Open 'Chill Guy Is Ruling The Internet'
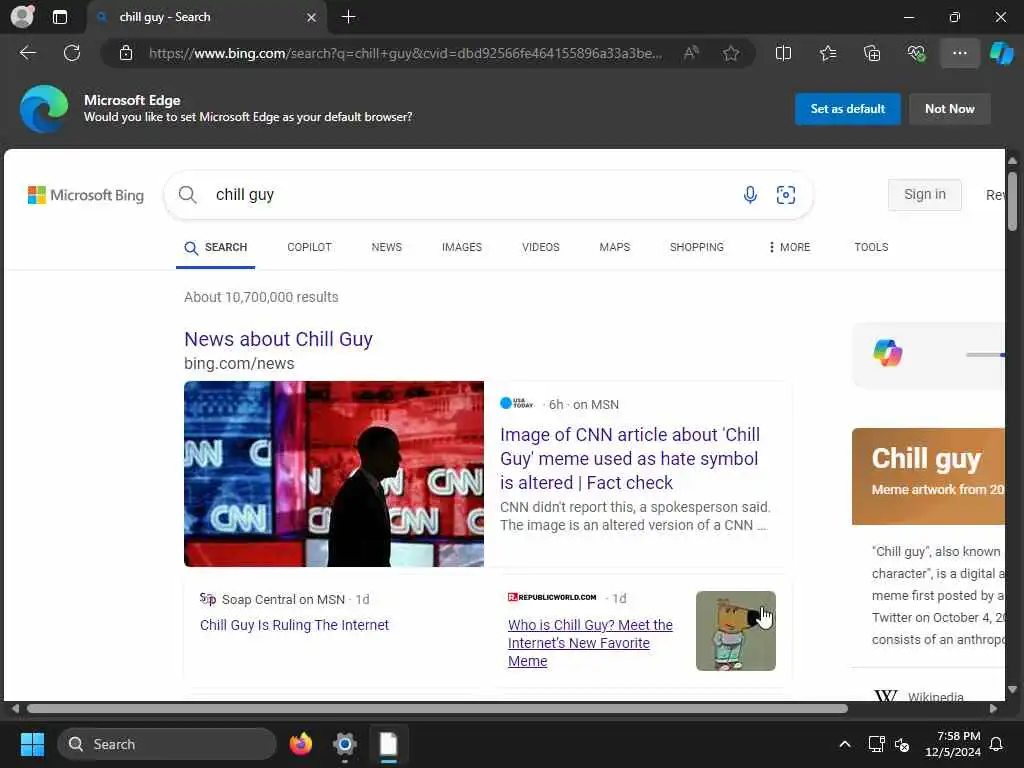1024x768 pixels. point(295,625)
